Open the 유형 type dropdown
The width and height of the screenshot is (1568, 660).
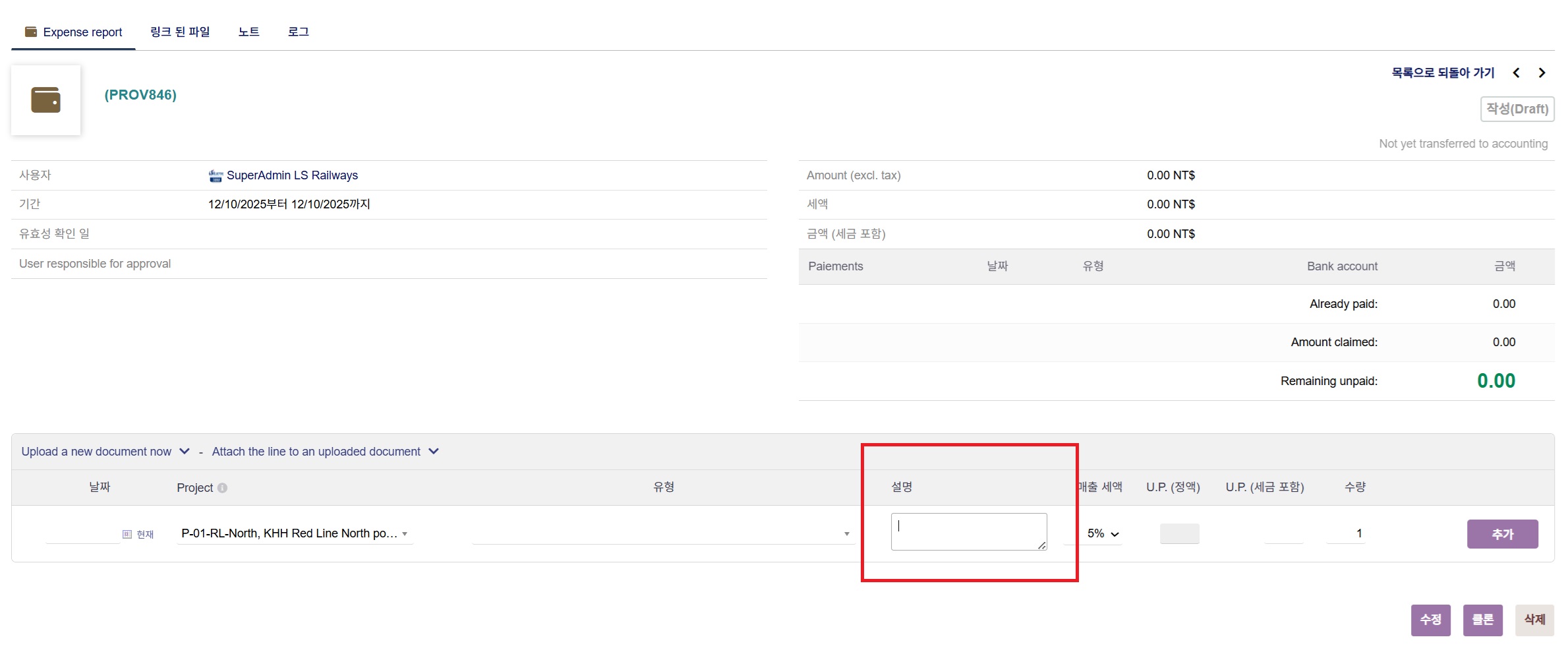pyautogui.click(x=662, y=533)
